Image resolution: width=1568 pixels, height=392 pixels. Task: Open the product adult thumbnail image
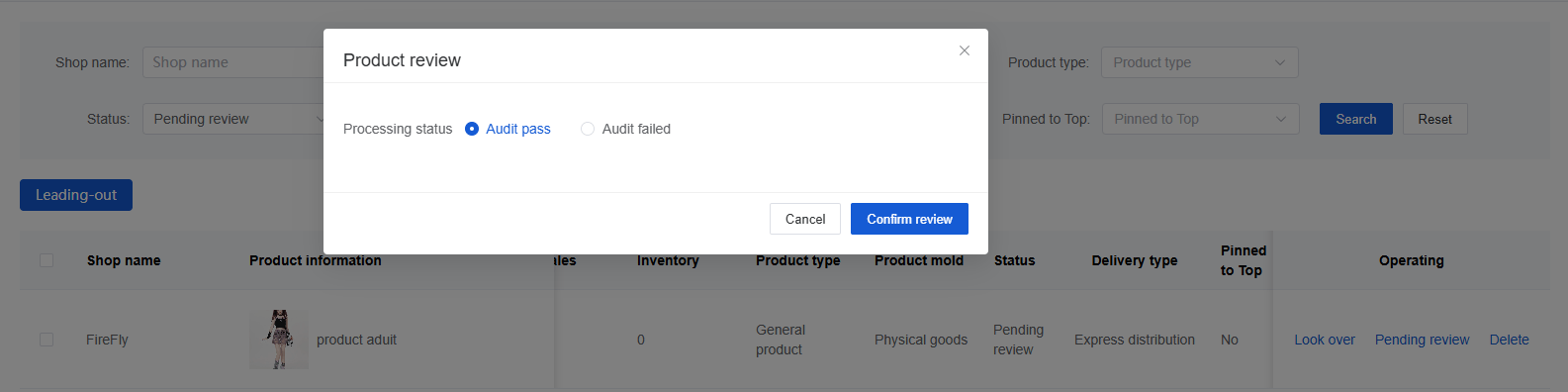[279, 340]
